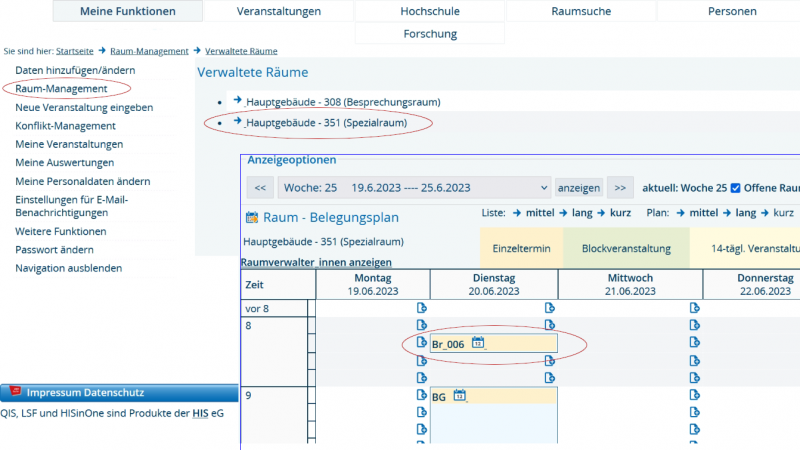The height and width of the screenshot is (450, 800).
Task: Select Plan mittel view
Action: point(704,213)
